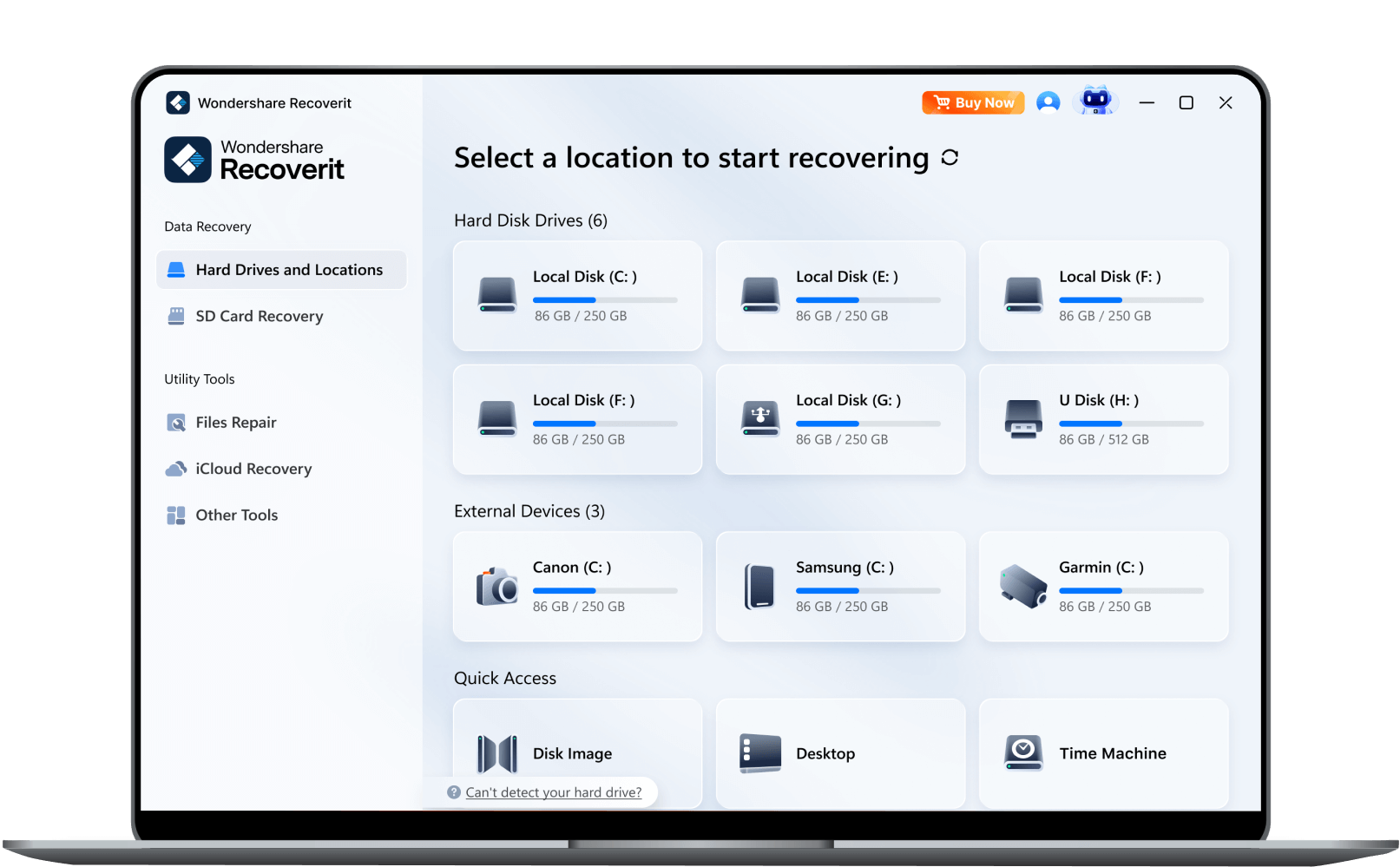The height and width of the screenshot is (867, 1400).
Task: Select the Garmin (C:) device label
Action: click(x=1101, y=568)
